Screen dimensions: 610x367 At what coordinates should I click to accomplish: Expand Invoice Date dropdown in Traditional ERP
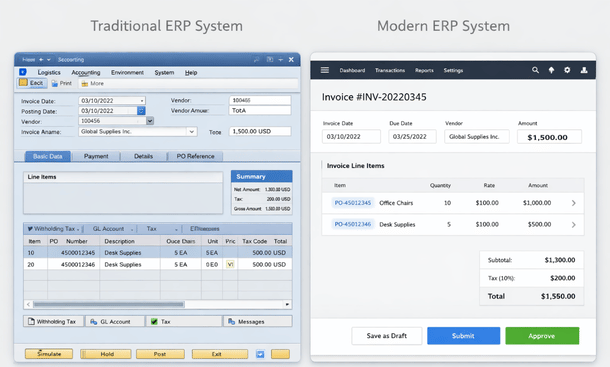coord(142,101)
